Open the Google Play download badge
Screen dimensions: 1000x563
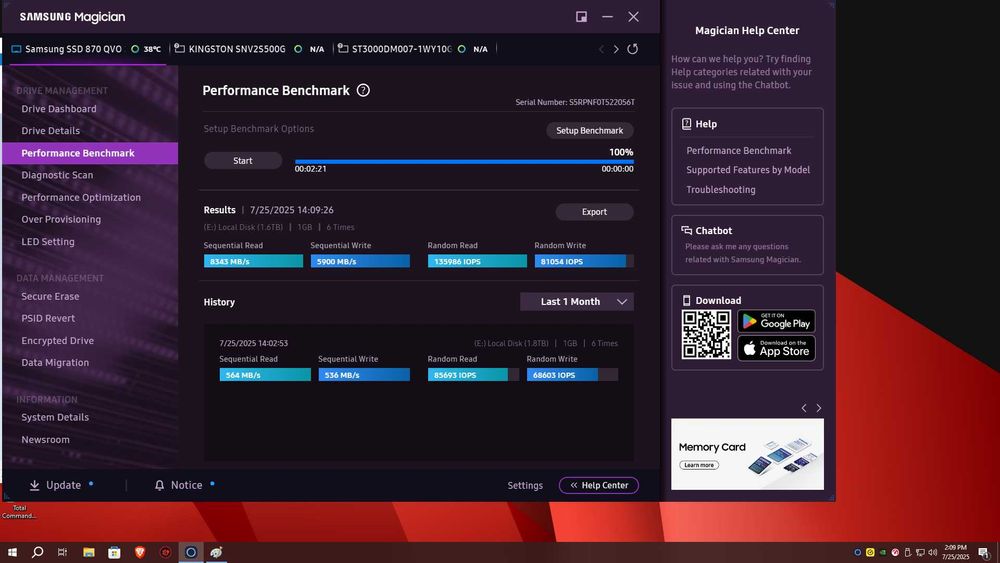(776, 321)
